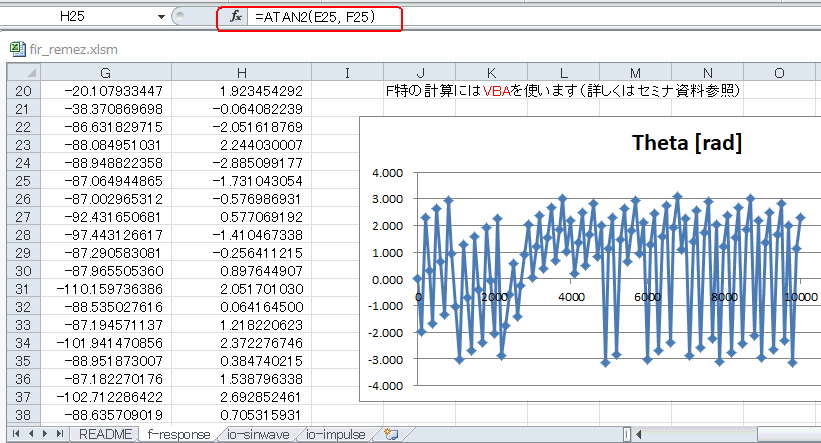This screenshot has width=821, height=443.
Task: Switch to the README sheet tab
Action: (105, 434)
